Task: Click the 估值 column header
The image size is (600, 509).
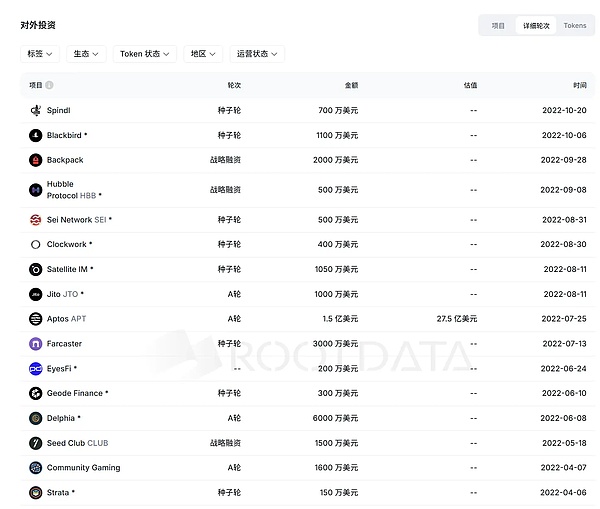Action: click(x=470, y=85)
